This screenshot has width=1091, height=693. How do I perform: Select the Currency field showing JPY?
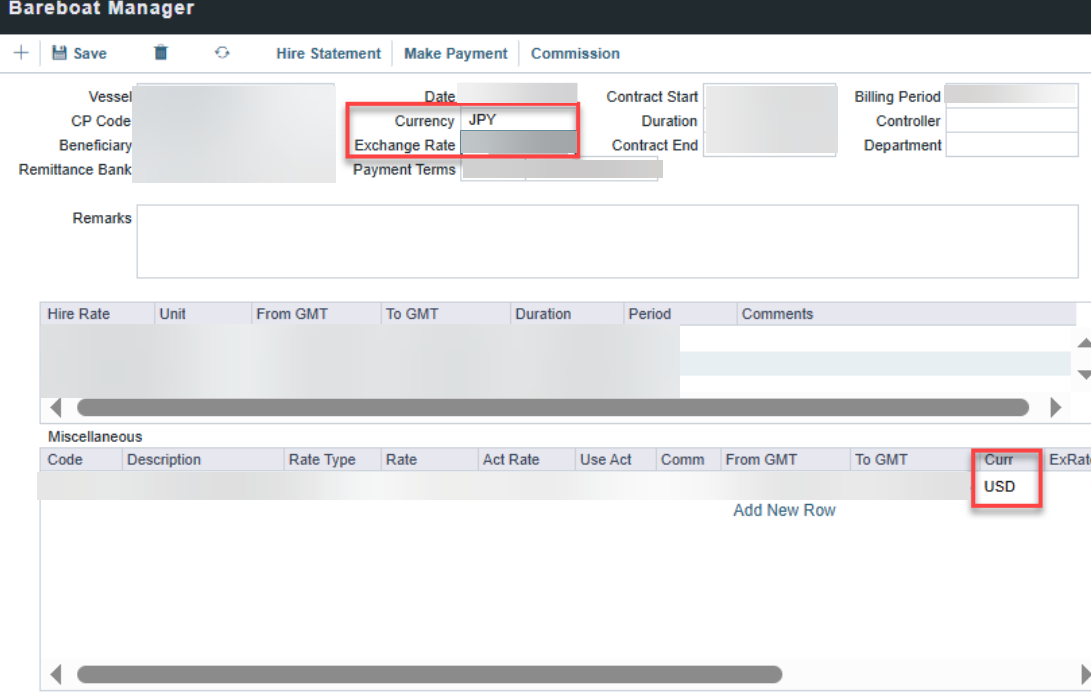[518, 120]
